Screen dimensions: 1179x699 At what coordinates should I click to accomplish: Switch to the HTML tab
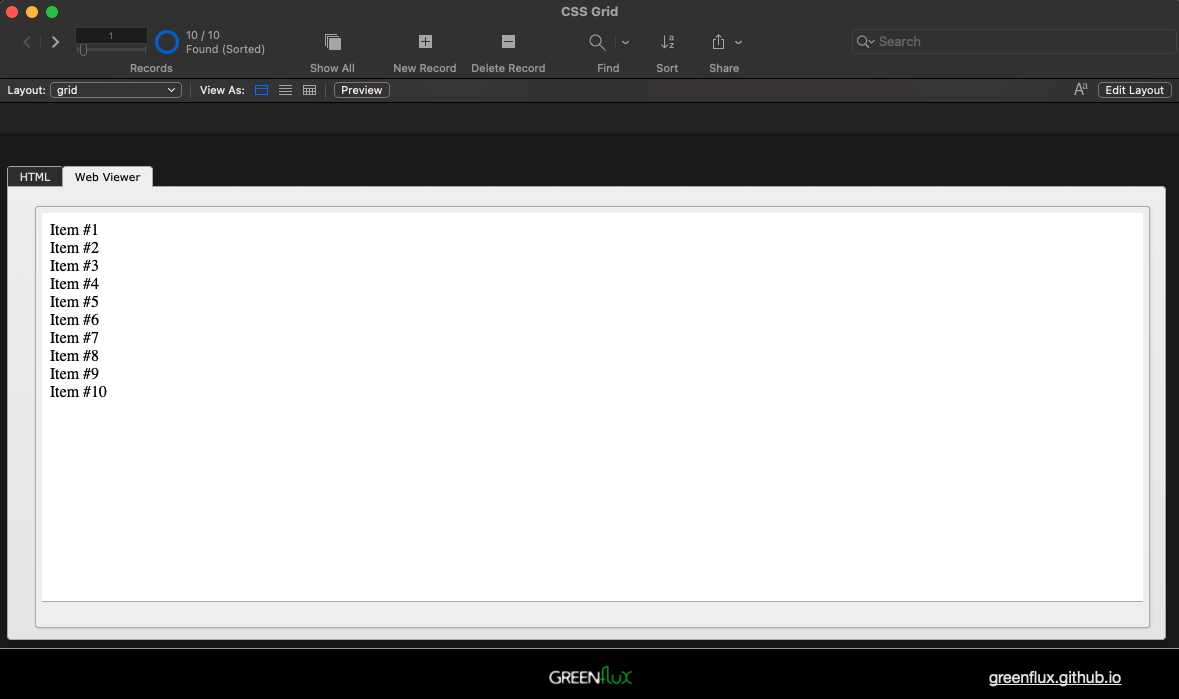(35, 177)
